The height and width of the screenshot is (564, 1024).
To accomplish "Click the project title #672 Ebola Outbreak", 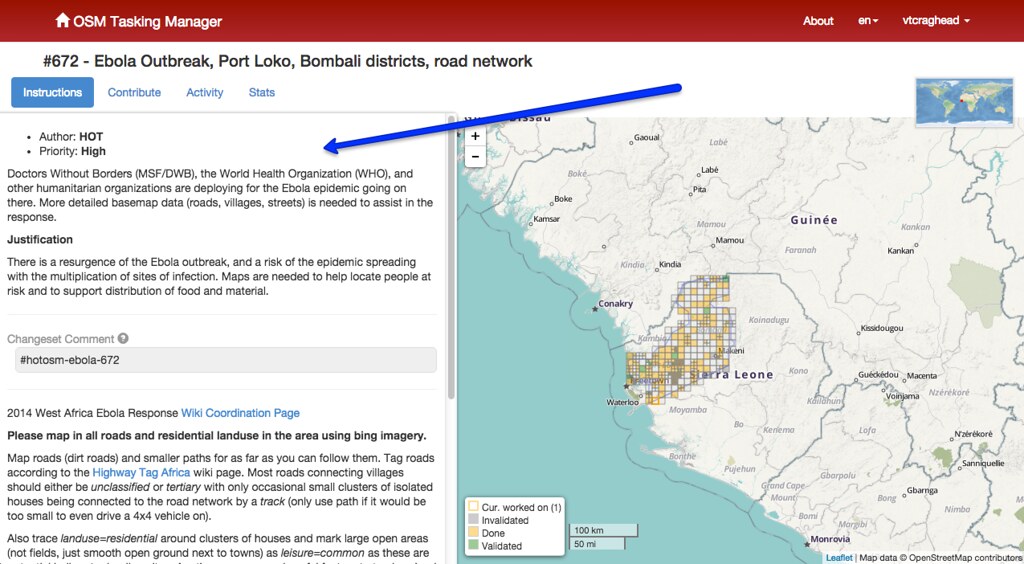I will [288, 61].
